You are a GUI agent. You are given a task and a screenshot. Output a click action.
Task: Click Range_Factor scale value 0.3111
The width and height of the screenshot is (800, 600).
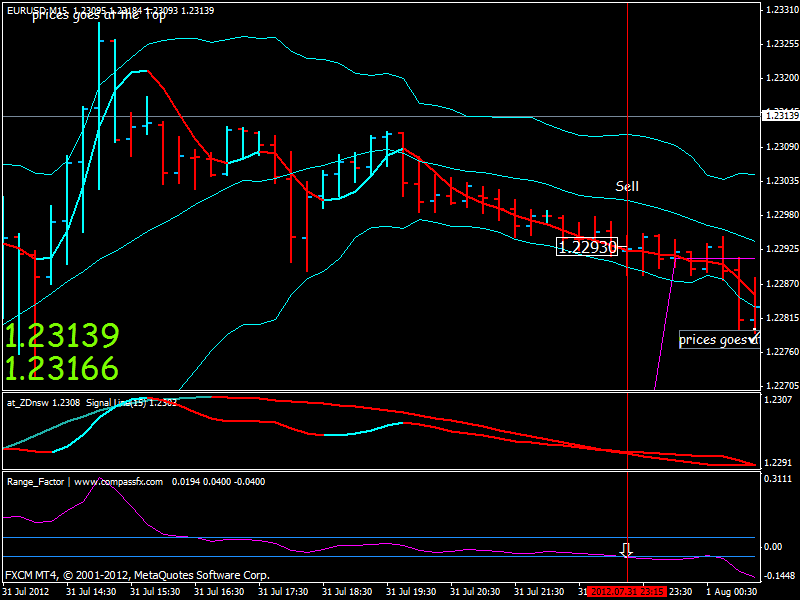[x=778, y=479]
